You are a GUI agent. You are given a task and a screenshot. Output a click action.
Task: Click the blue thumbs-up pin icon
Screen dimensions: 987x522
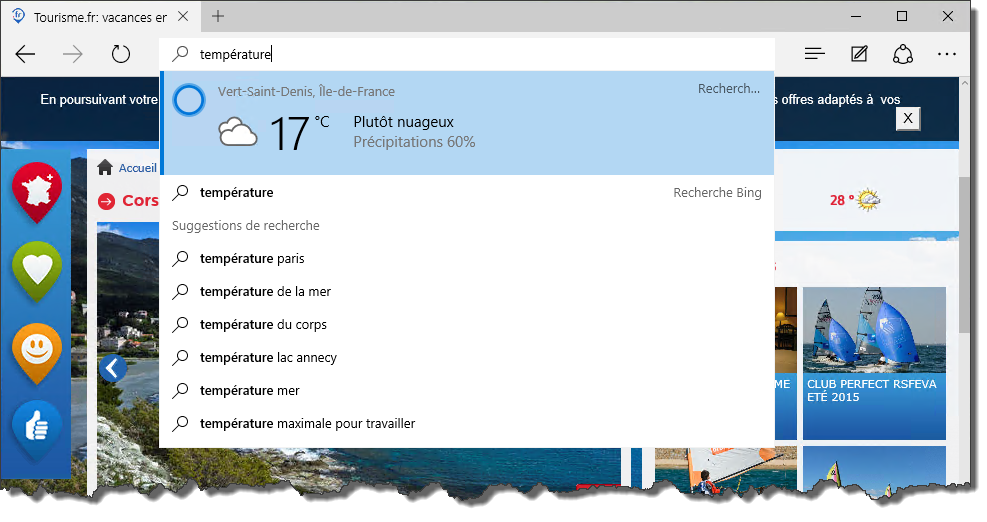pyautogui.click(x=37, y=429)
